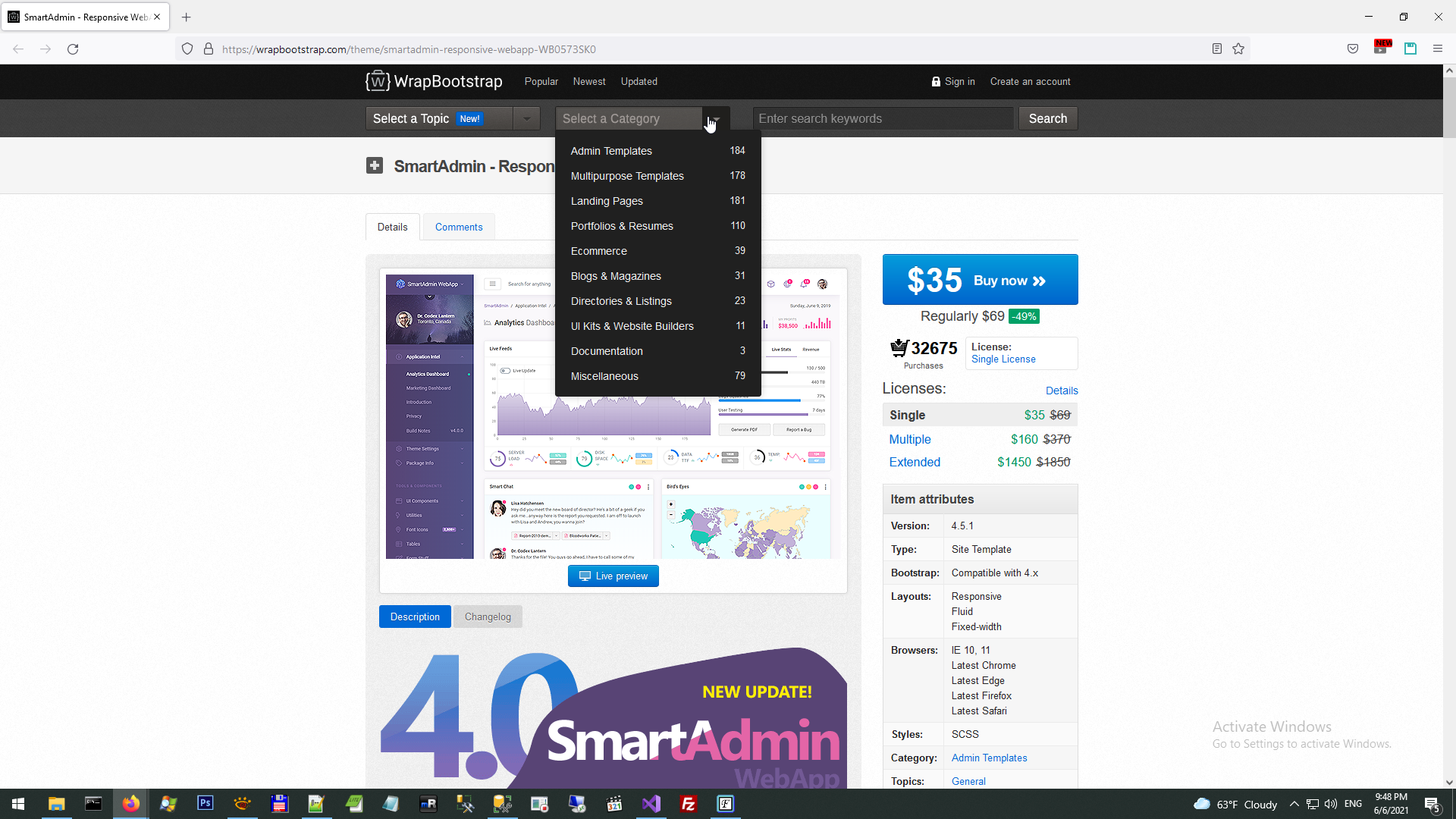Screen dimensions: 1456x819
Task: Open FileZilla from the taskbar
Action: coord(689,804)
